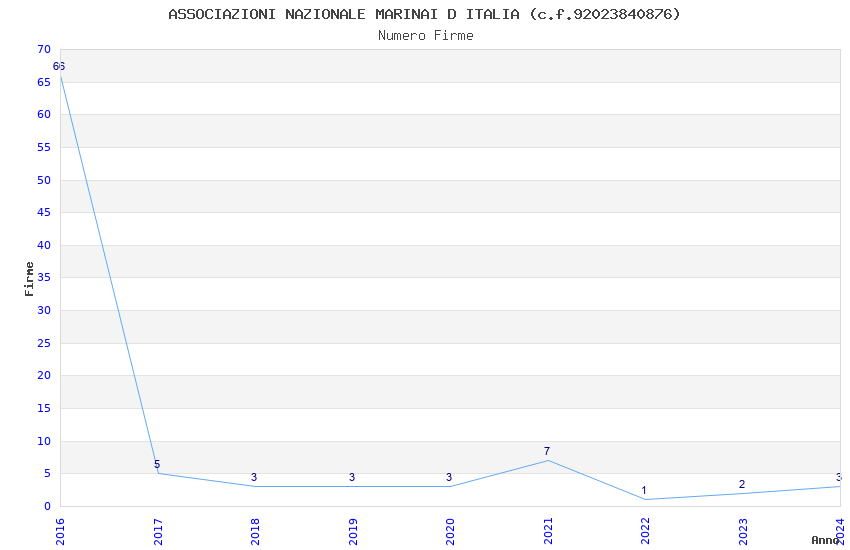Click the 65 tick on y-axis
Image resolution: width=850 pixels, height=550 pixels.
click(44, 82)
